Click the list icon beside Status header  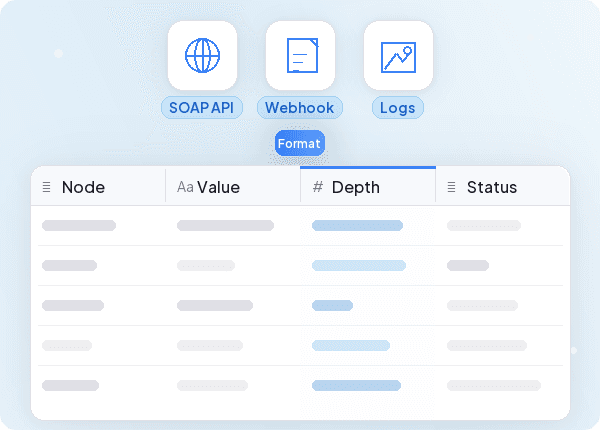click(x=451, y=187)
